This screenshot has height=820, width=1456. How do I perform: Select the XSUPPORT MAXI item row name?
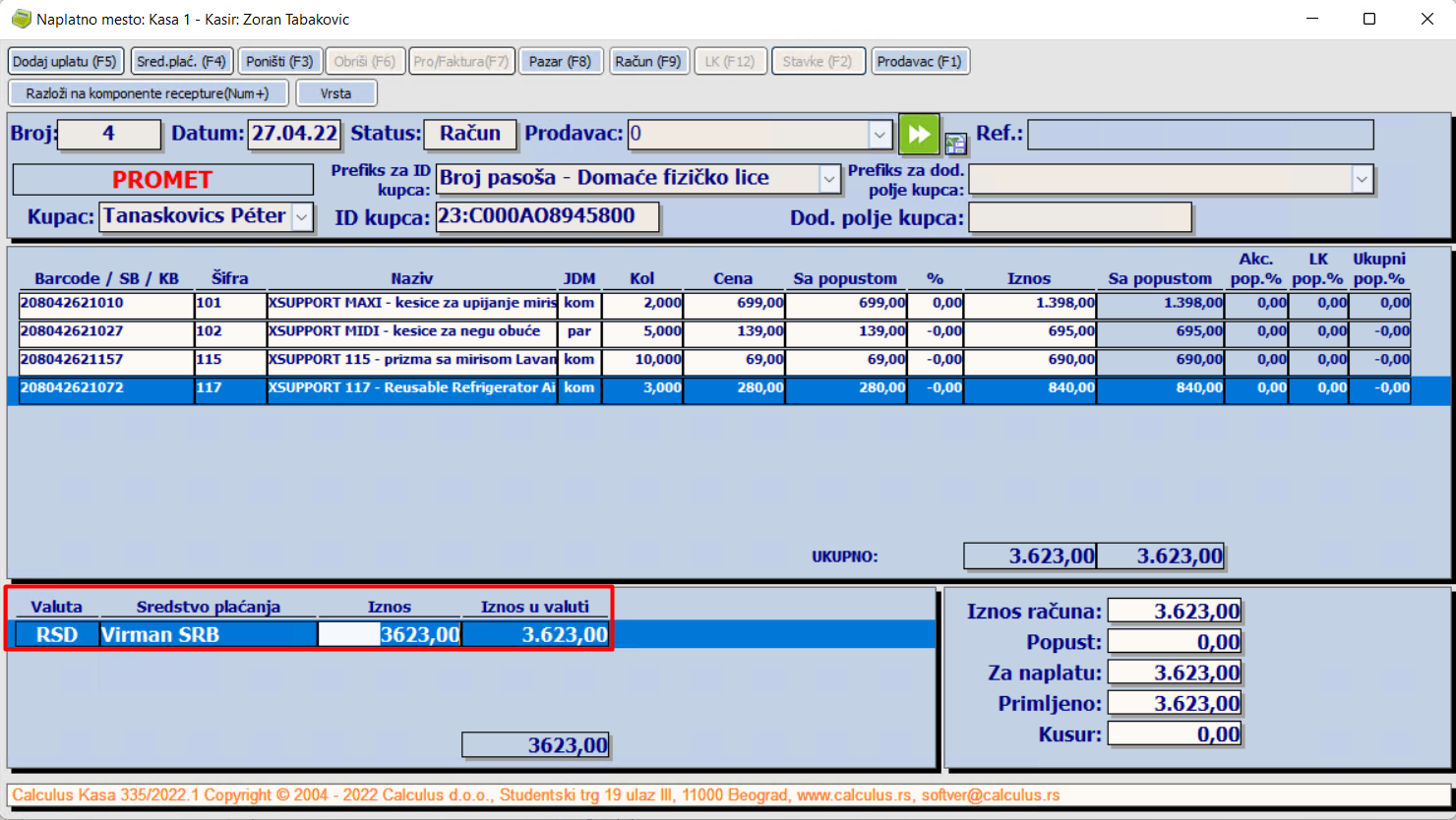[412, 304]
